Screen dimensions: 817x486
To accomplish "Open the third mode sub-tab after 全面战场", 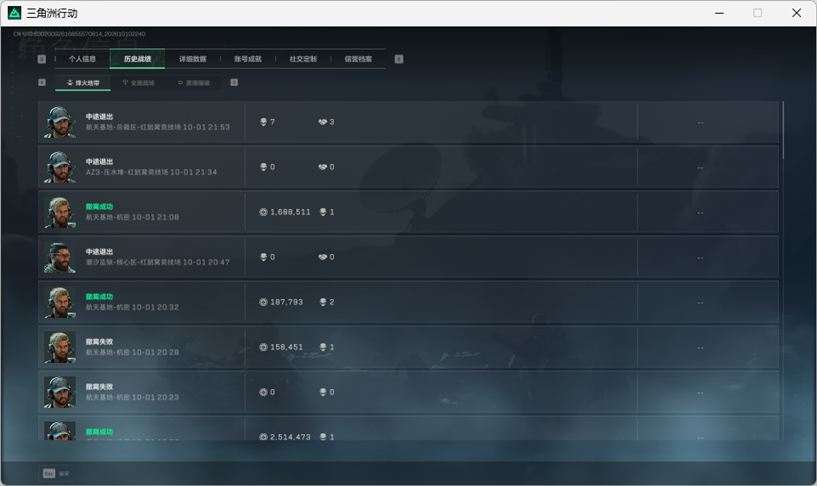I will click(x=194, y=83).
